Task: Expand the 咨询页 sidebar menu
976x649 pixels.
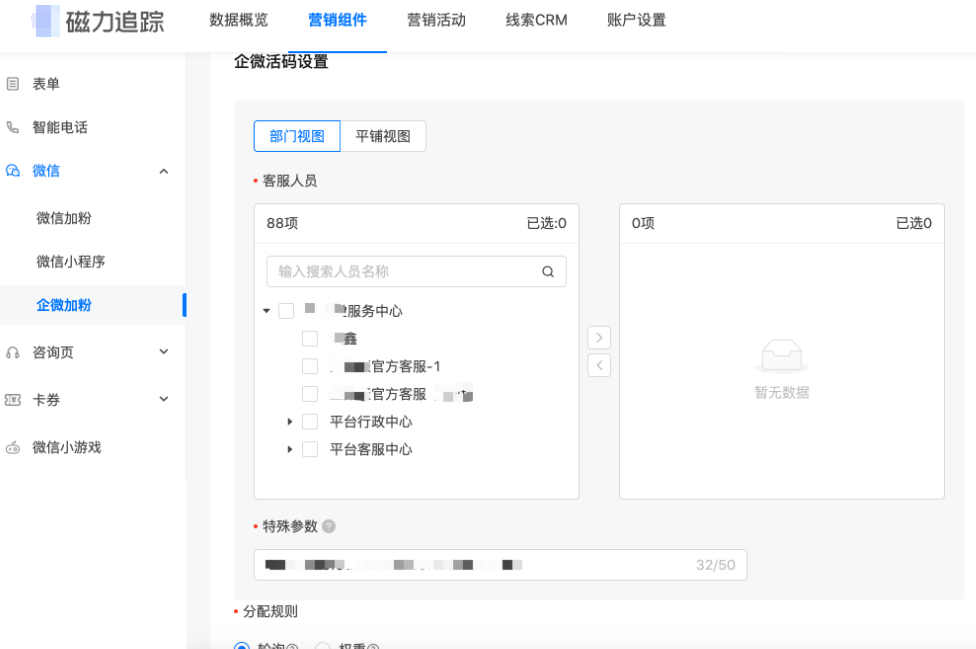Action: click(163, 352)
